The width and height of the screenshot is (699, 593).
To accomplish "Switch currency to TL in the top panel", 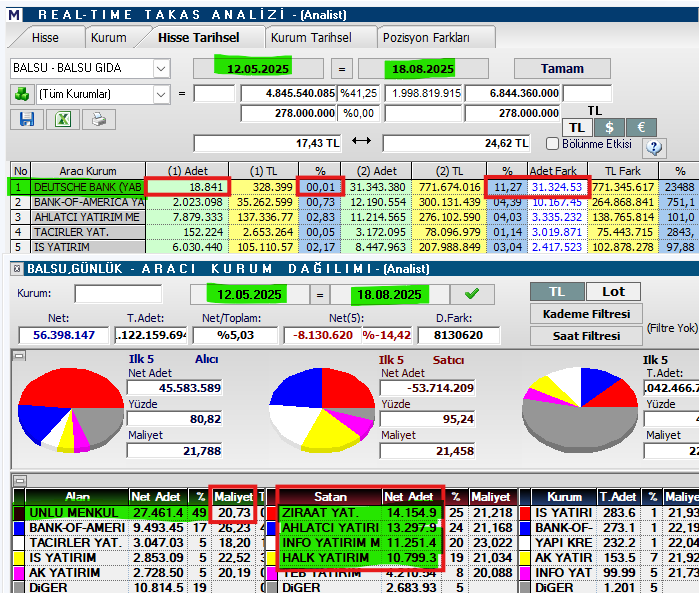I will point(577,128).
